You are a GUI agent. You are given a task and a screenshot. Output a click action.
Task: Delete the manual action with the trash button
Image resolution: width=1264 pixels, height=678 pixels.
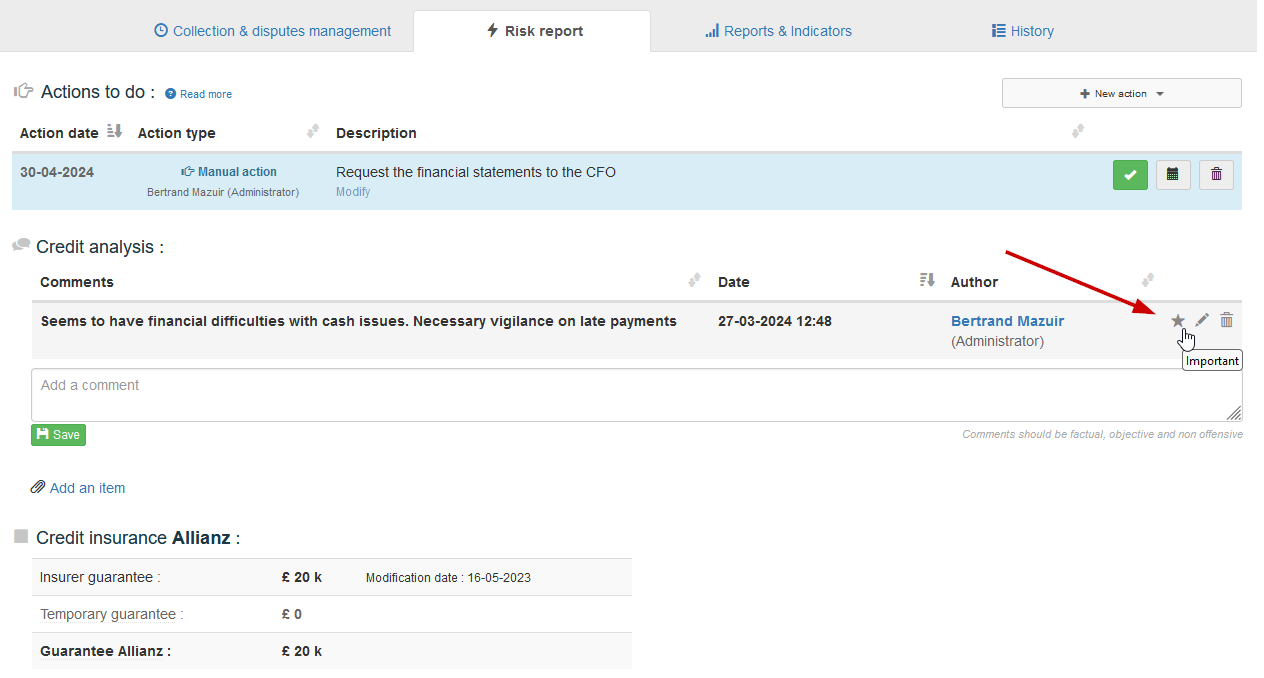1216,174
